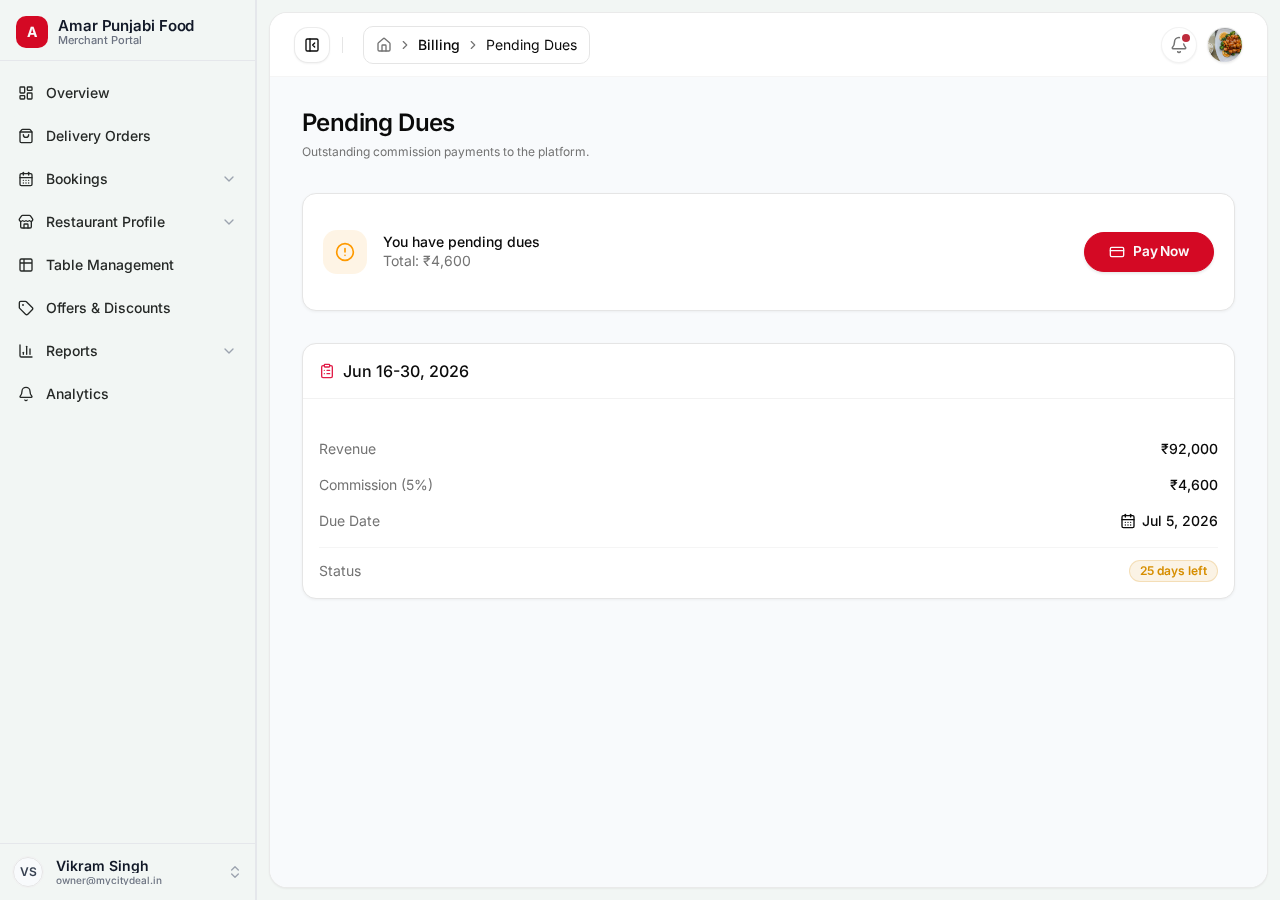Open Overview in the sidebar
1280x900 pixels.
(128, 93)
